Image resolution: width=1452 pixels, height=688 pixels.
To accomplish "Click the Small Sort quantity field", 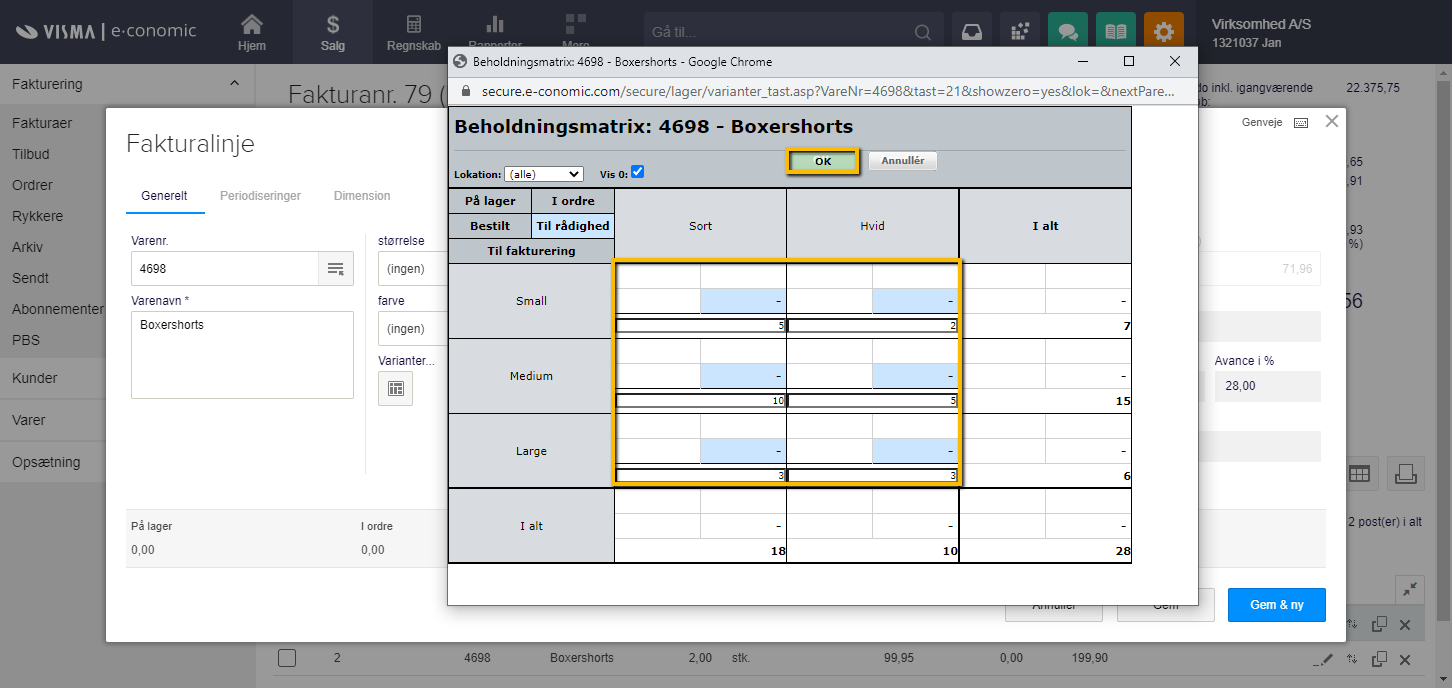I will click(701, 326).
